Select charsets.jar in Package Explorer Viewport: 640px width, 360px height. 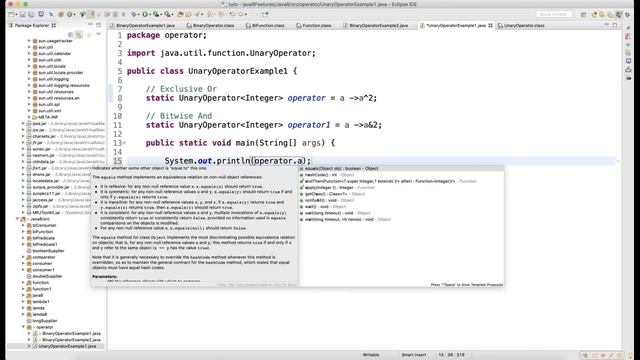point(65,136)
